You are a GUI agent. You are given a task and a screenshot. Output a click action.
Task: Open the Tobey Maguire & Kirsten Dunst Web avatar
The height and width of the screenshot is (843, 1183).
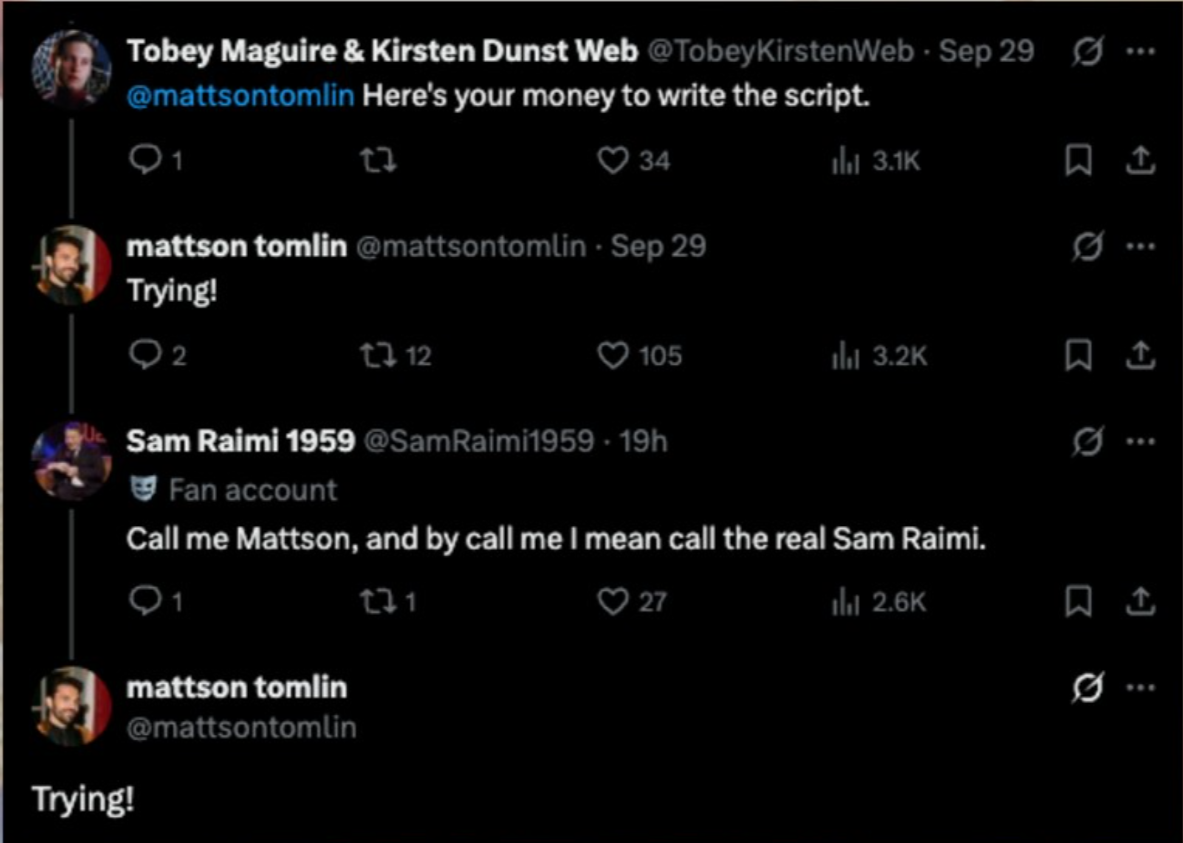coord(71,68)
